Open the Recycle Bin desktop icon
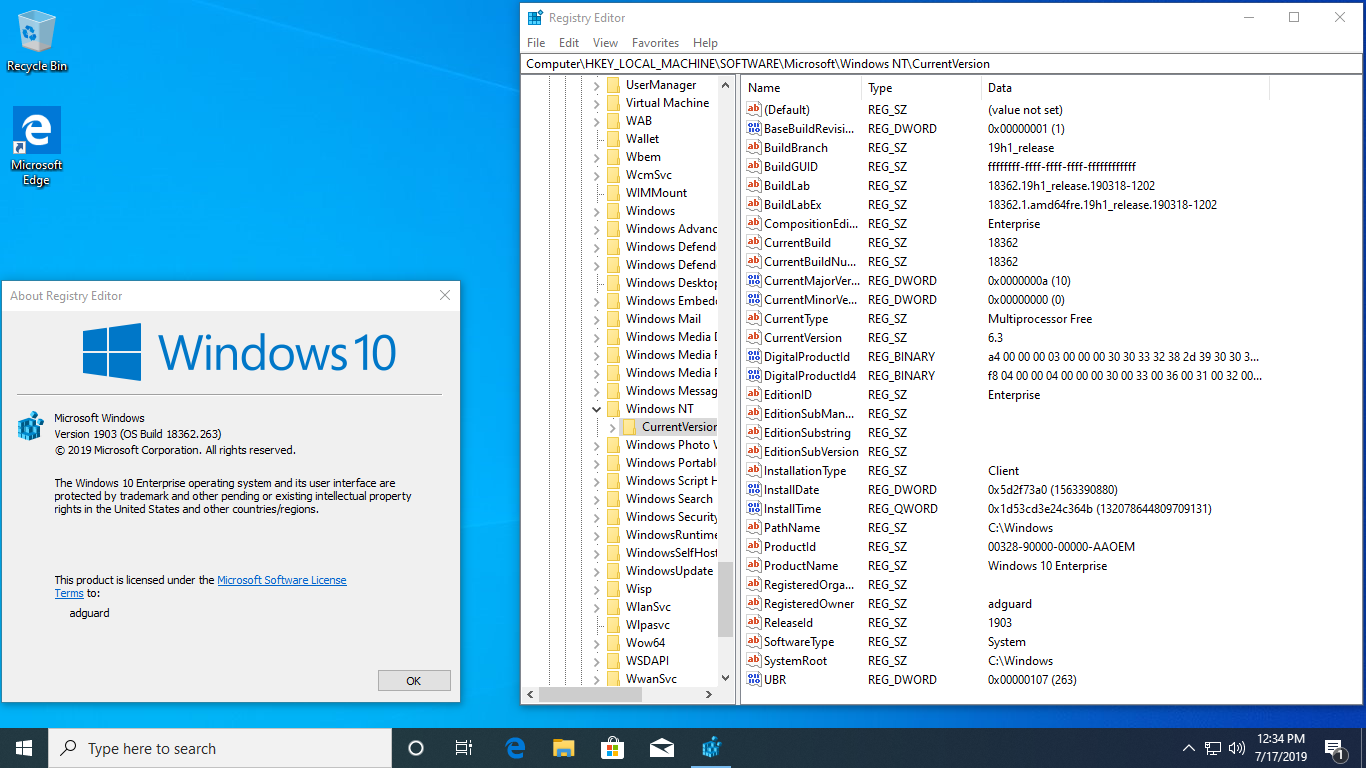Screen dimensions: 1366x768 pos(37,41)
